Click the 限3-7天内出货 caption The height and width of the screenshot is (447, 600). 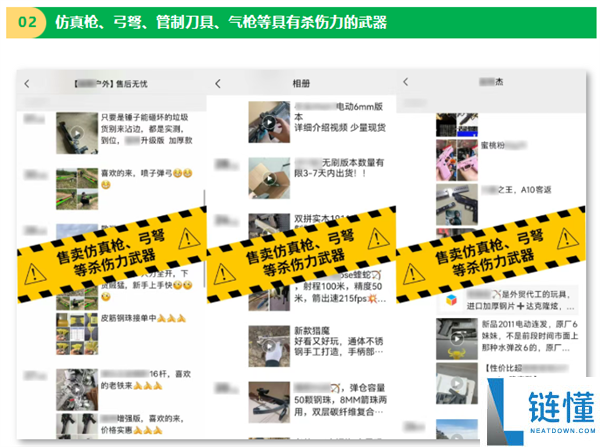point(330,173)
